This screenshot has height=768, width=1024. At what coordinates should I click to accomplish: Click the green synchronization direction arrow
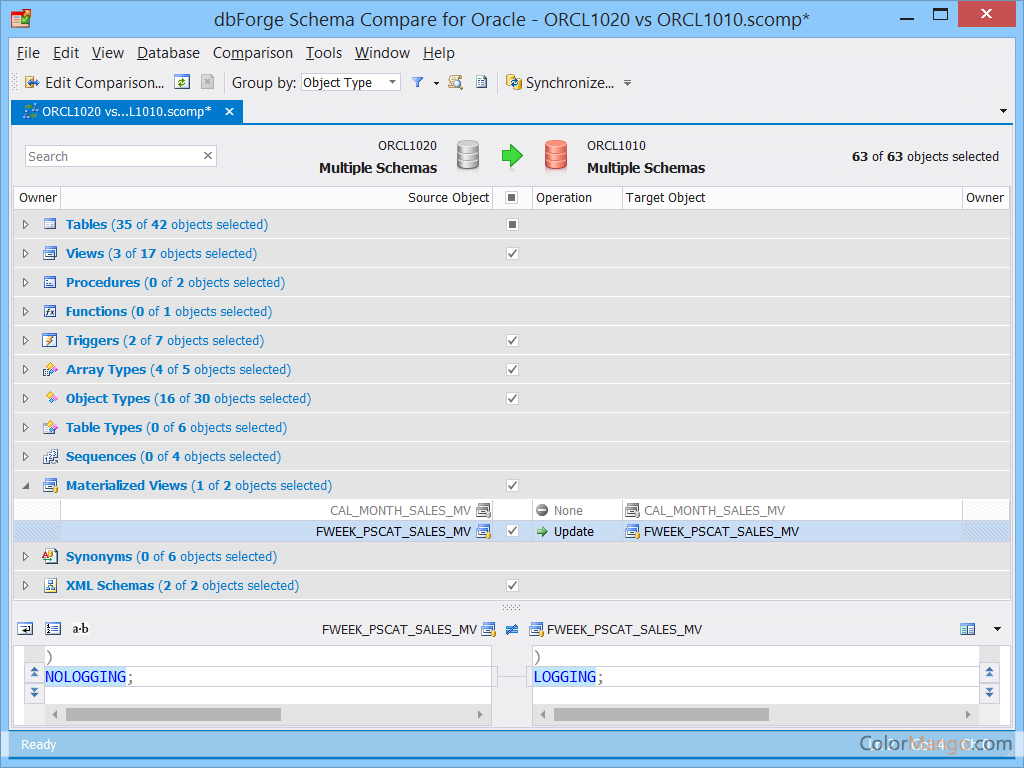tap(512, 155)
